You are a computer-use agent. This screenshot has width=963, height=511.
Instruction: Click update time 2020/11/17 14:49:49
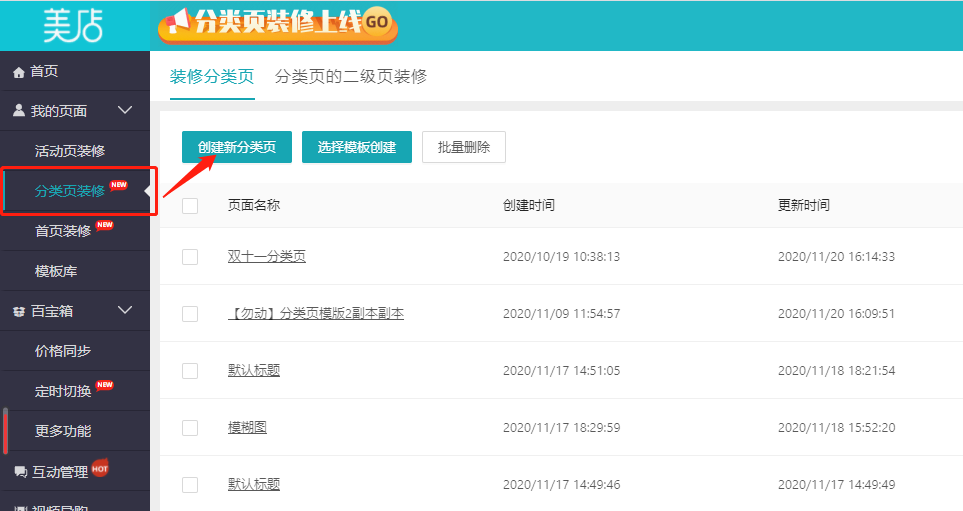[x=836, y=485]
